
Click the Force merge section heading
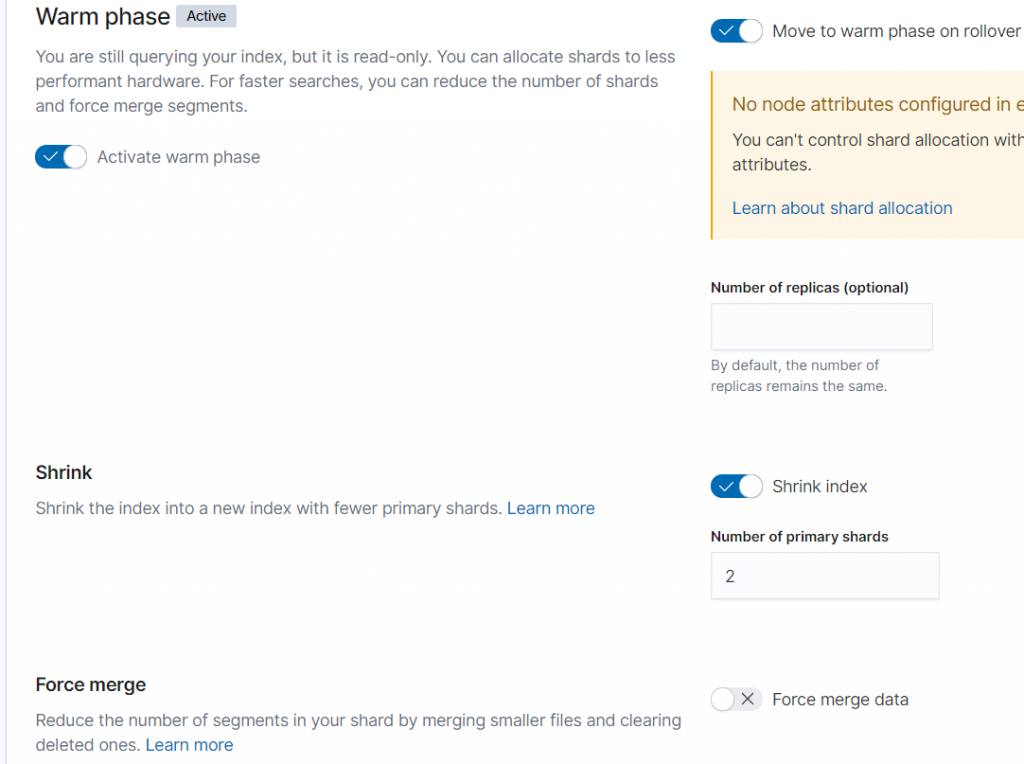91,685
